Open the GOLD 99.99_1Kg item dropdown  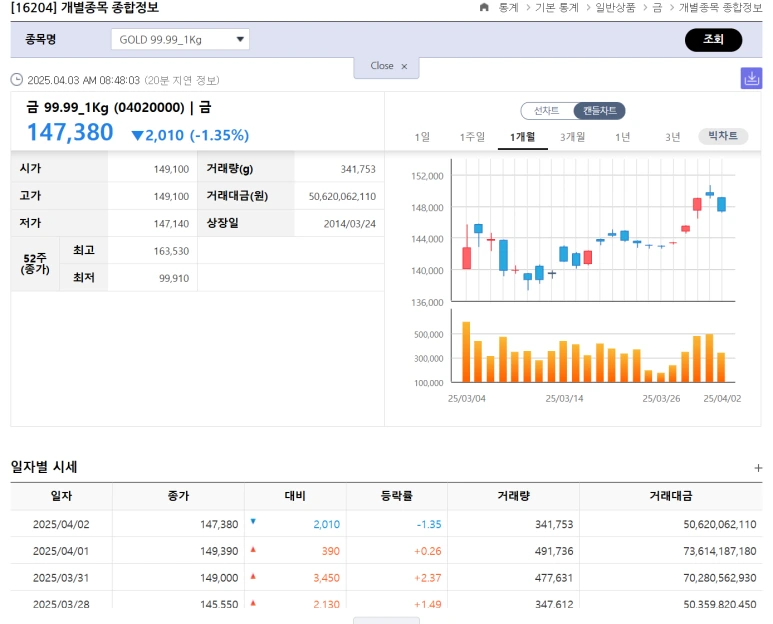[x=180, y=39]
